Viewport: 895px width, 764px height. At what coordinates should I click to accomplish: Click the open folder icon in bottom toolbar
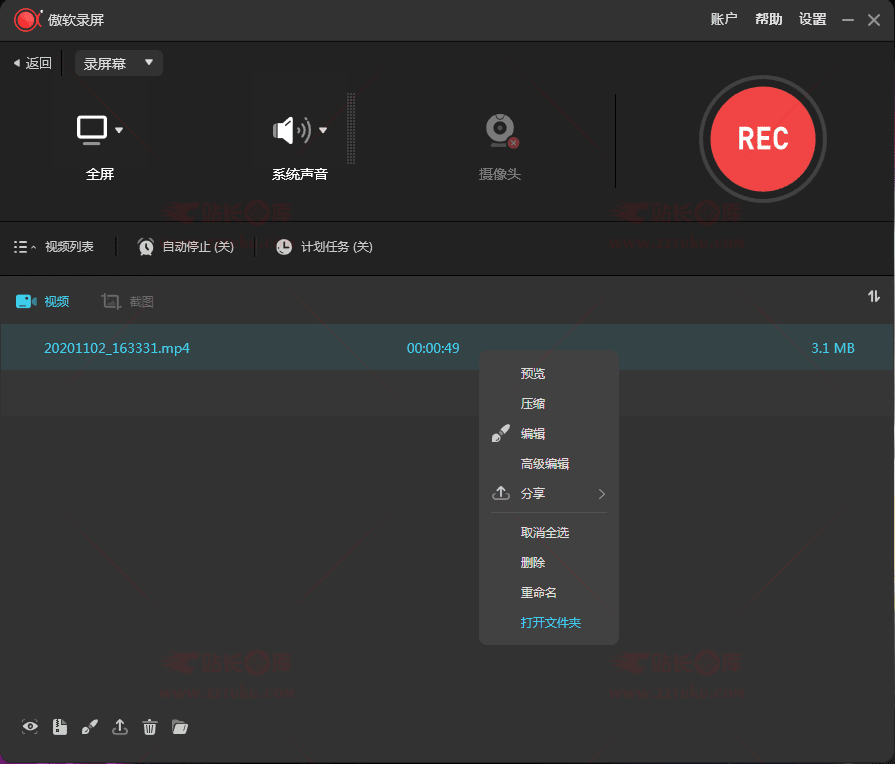(180, 727)
